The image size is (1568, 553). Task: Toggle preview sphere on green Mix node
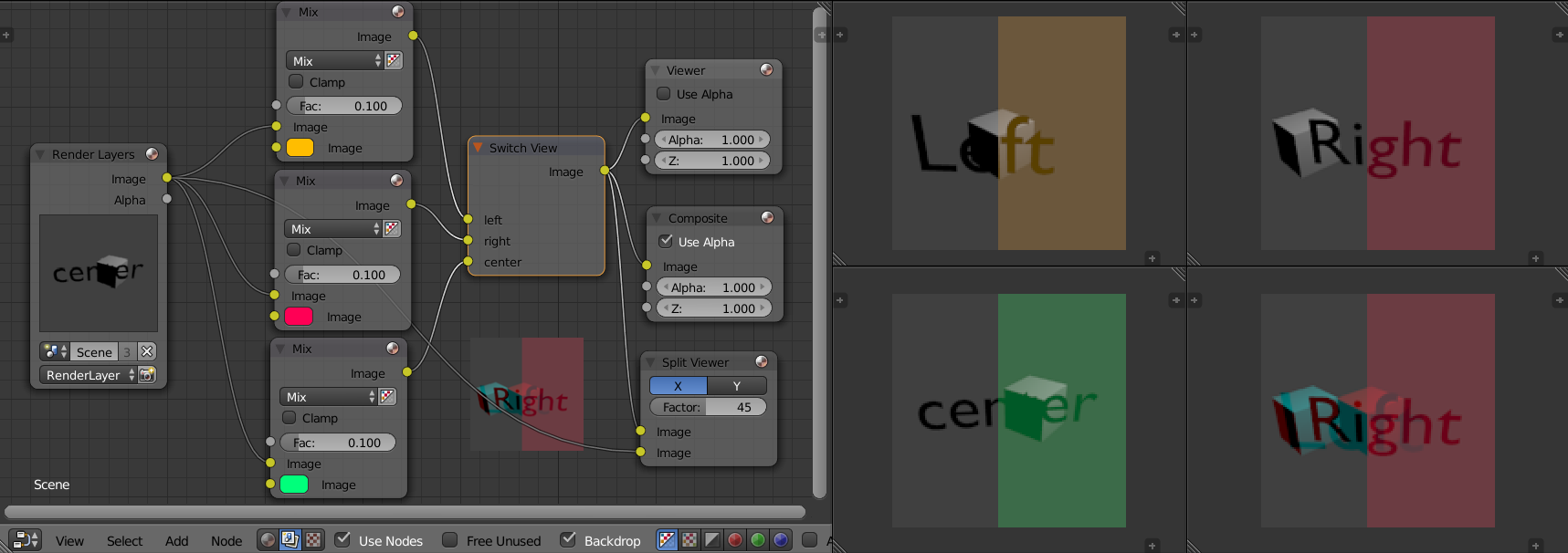click(x=392, y=349)
